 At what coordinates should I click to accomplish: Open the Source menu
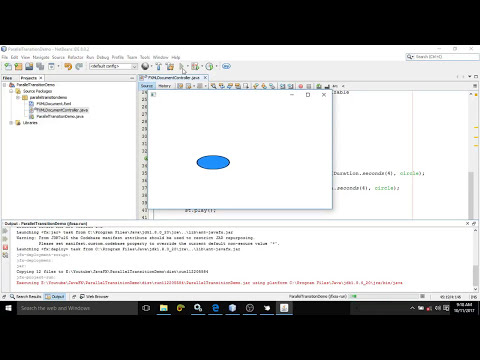58,57
